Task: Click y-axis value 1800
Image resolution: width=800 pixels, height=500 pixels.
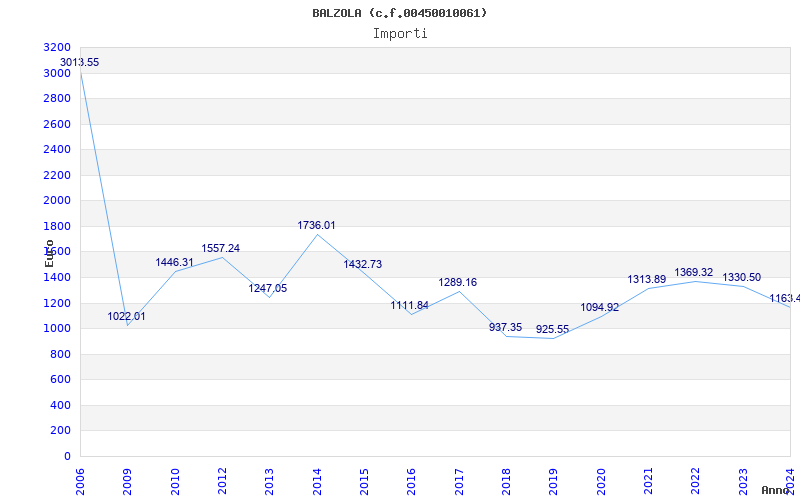Action: click(x=57, y=227)
